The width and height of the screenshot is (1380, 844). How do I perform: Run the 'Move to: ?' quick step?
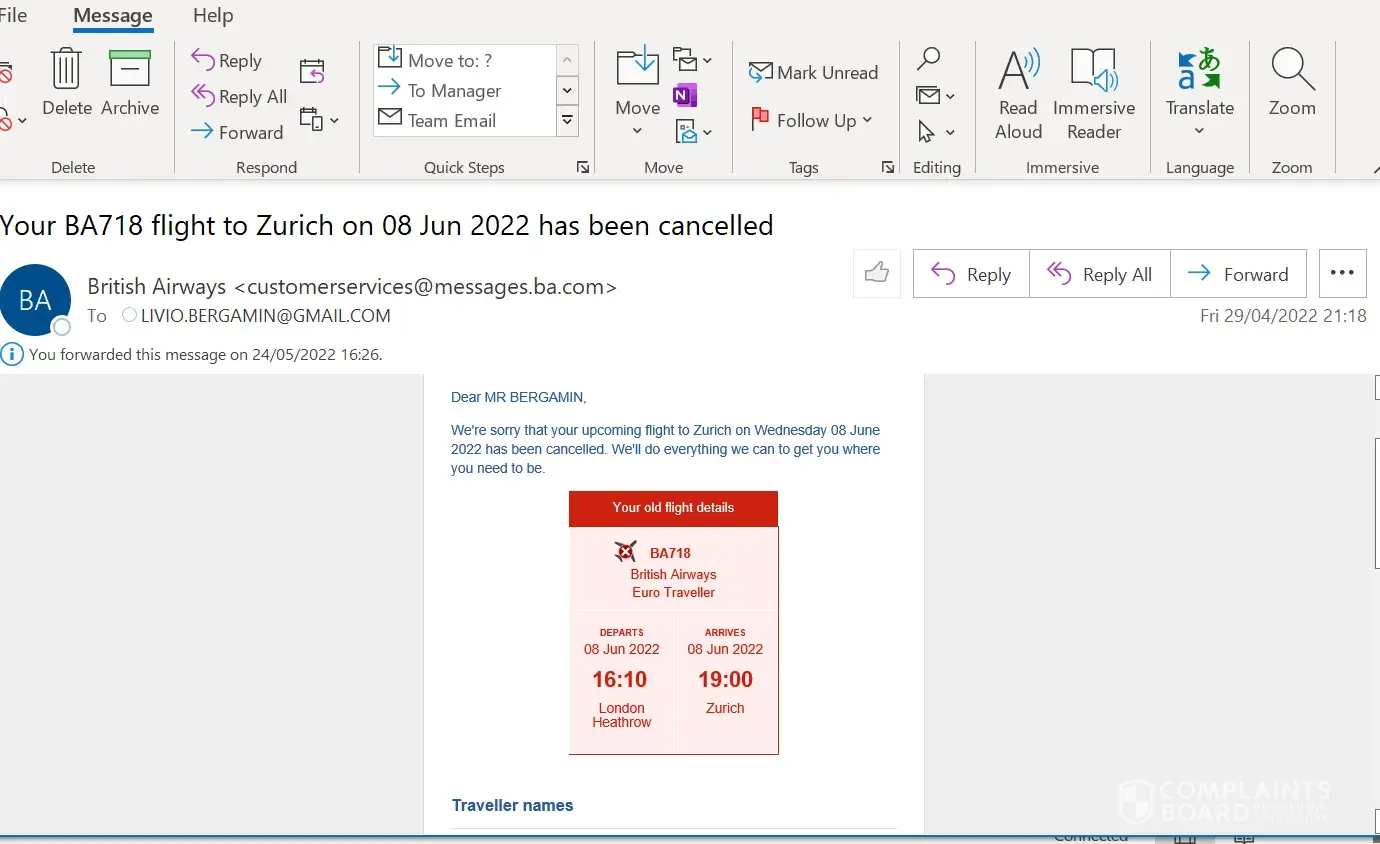click(464, 60)
